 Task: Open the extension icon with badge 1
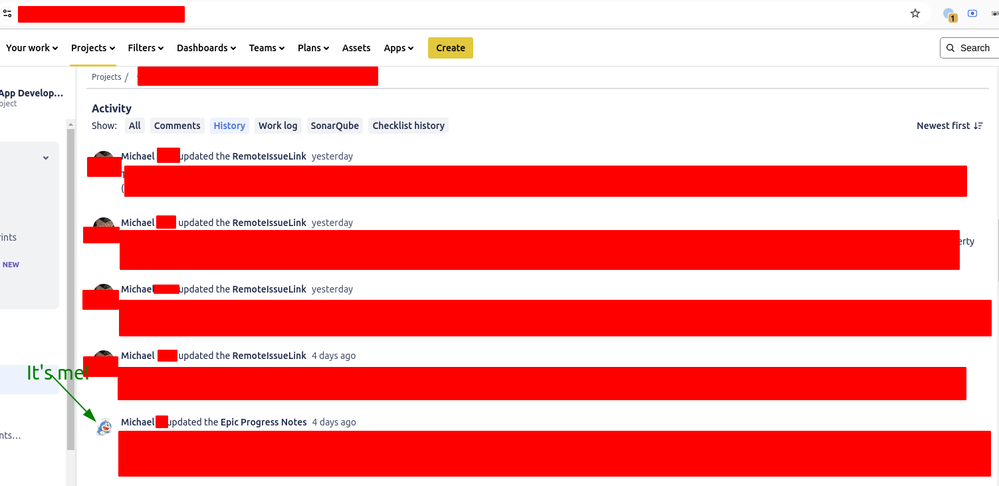click(x=949, y=14)
